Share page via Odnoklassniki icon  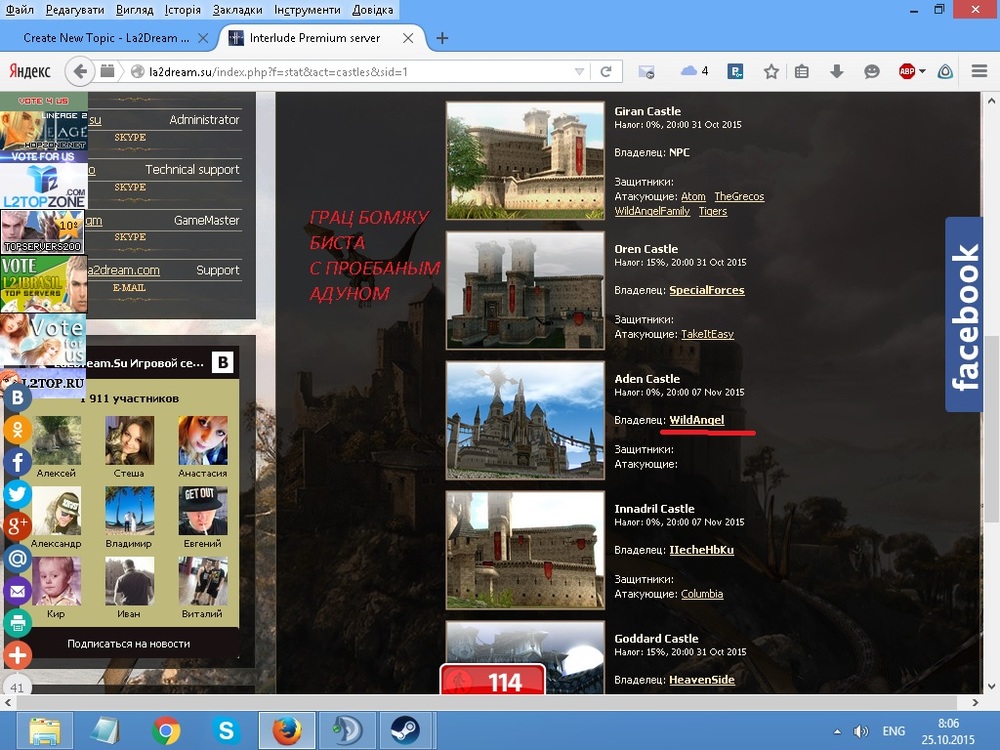17,429
